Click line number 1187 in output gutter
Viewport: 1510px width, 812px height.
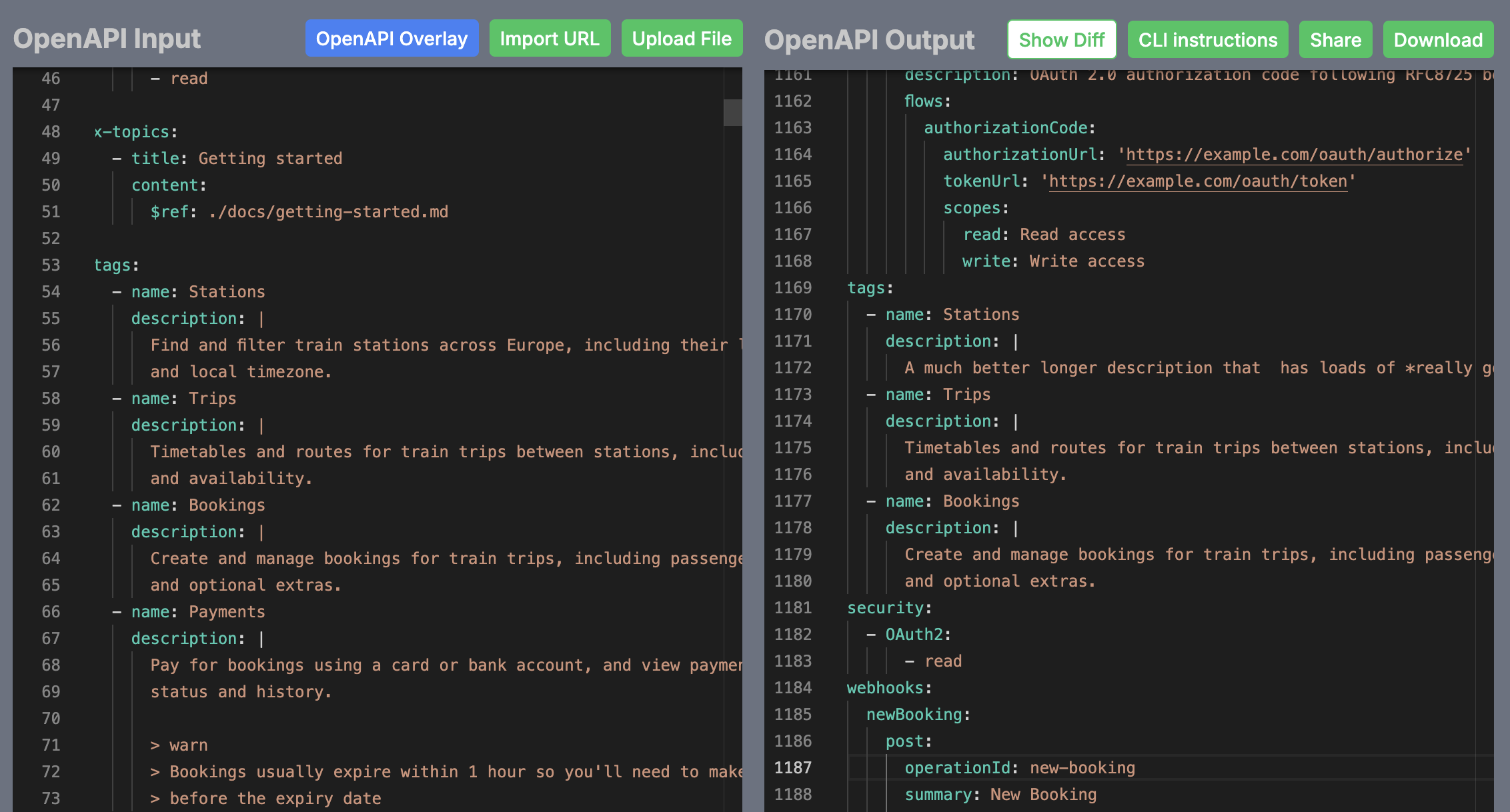pos(792,768)
